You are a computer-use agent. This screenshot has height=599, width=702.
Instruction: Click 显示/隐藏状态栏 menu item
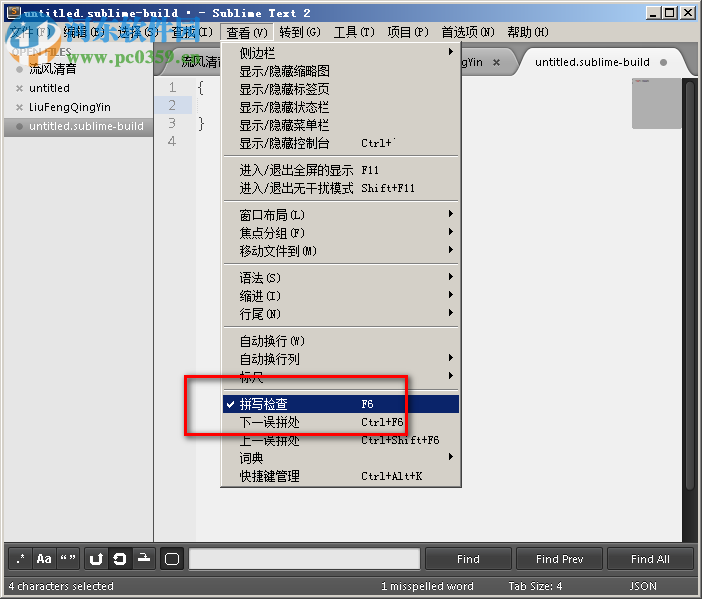point(341,107)
